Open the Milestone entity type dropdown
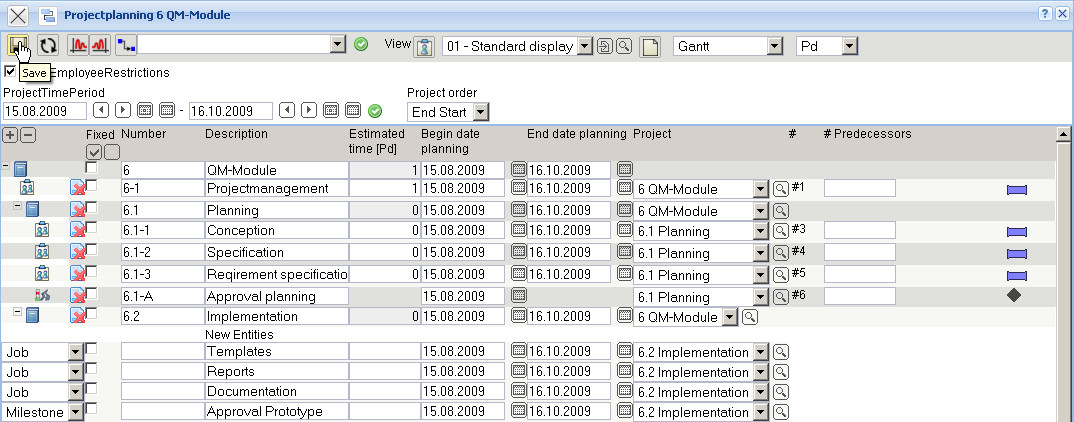Screen dimensions: 1074x422 click(x=75, y=412)
